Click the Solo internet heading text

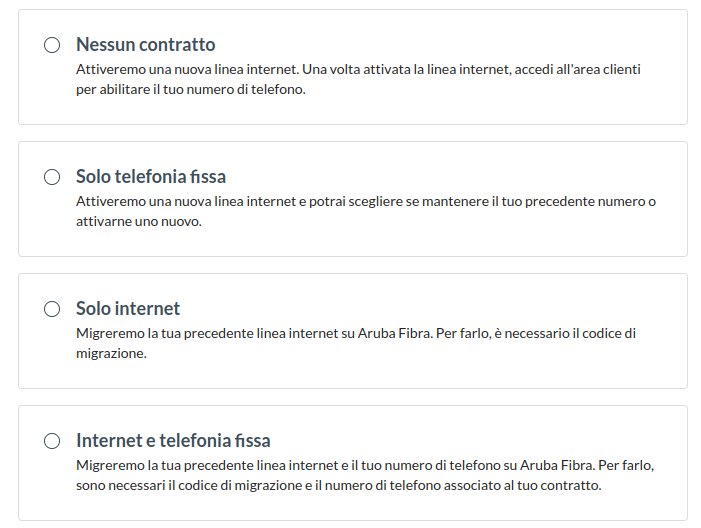pyautogui.click(x=128, y=309)
